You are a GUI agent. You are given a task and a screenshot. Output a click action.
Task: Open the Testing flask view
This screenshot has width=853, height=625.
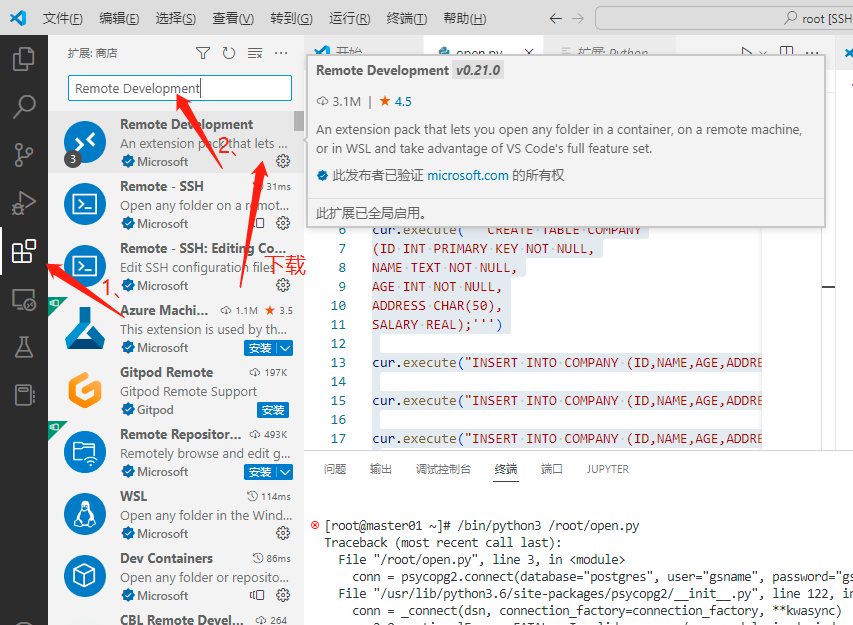coord(23,347)
